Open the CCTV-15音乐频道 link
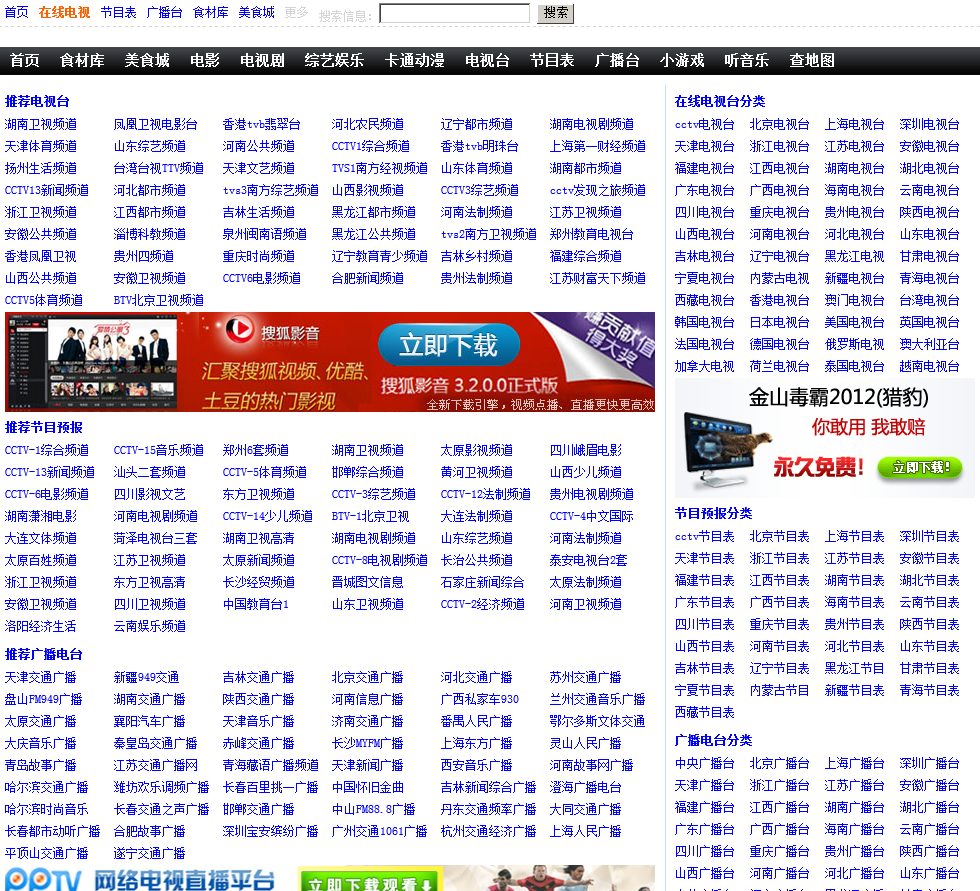The width and height of the screenshot is (980, 891). click(x=159, y=450)
